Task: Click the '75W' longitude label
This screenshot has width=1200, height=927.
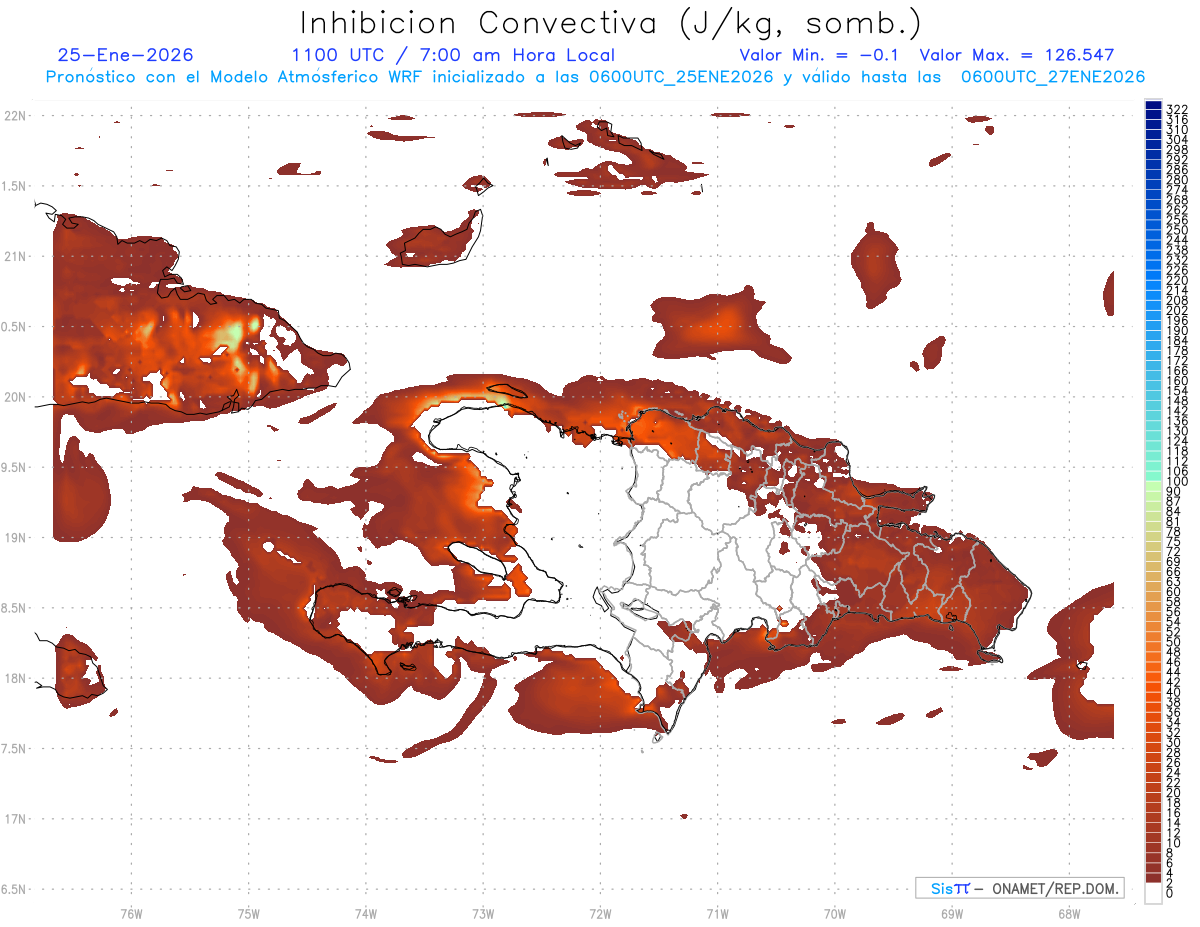Action: click(248, 913)
